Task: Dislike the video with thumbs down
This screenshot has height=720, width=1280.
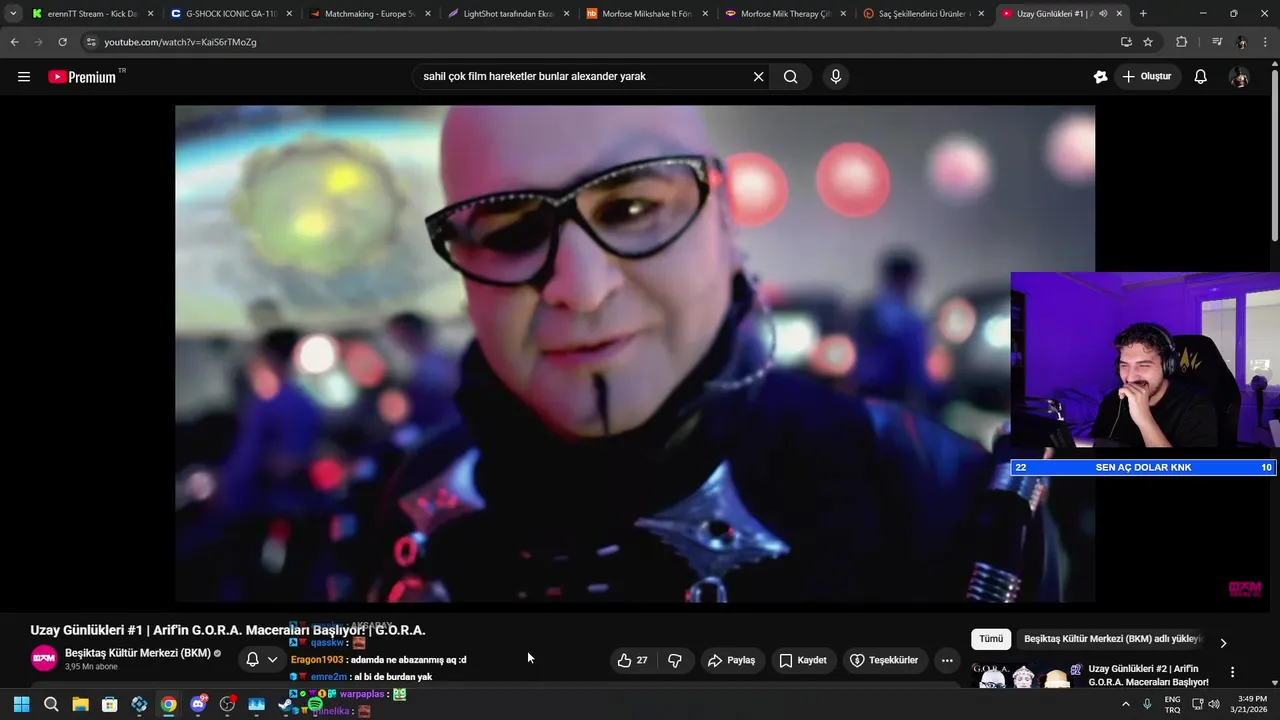Action: tap(675, 660)
